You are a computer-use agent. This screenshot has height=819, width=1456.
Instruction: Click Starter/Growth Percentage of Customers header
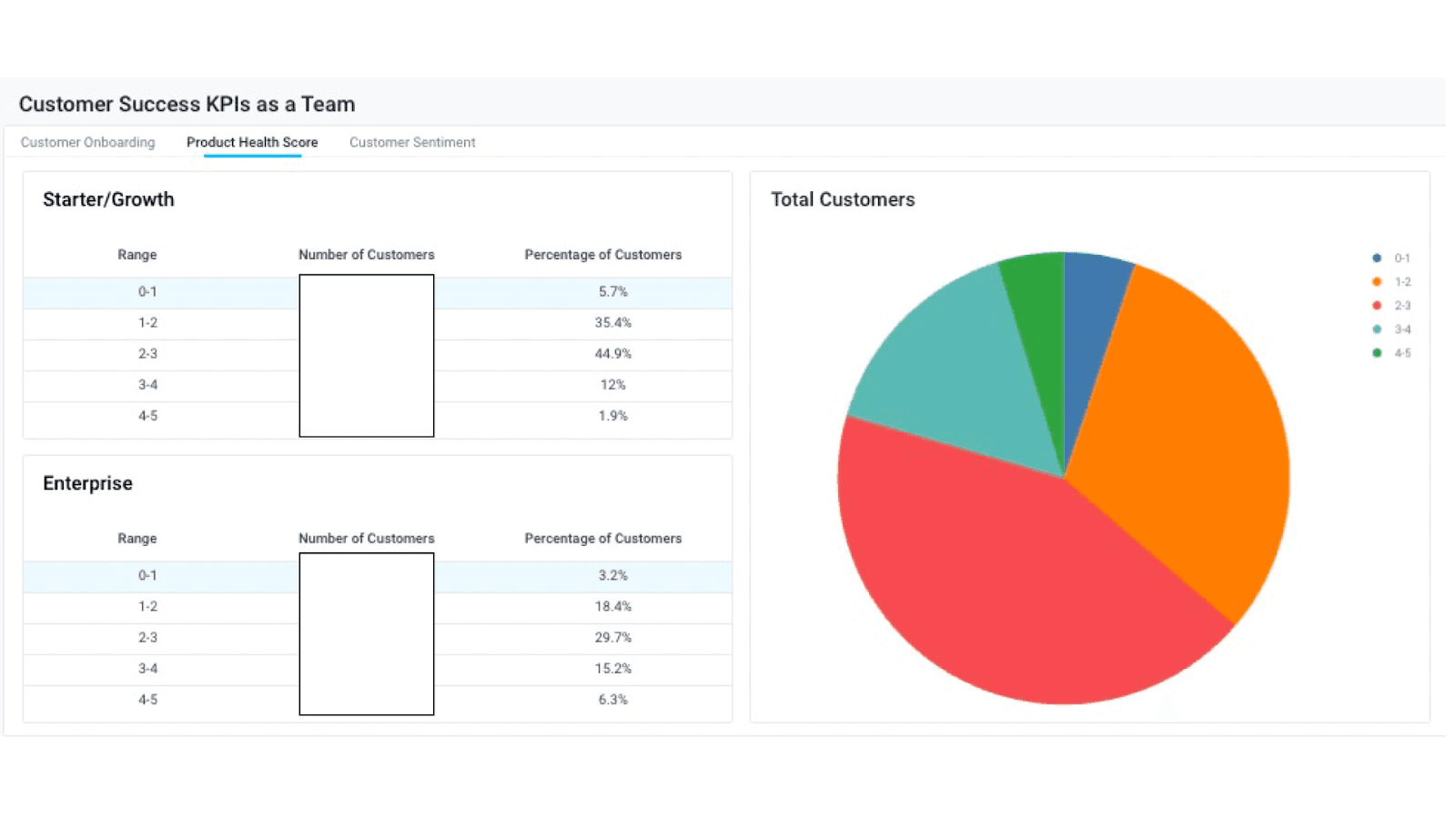[x=602, y=255]
